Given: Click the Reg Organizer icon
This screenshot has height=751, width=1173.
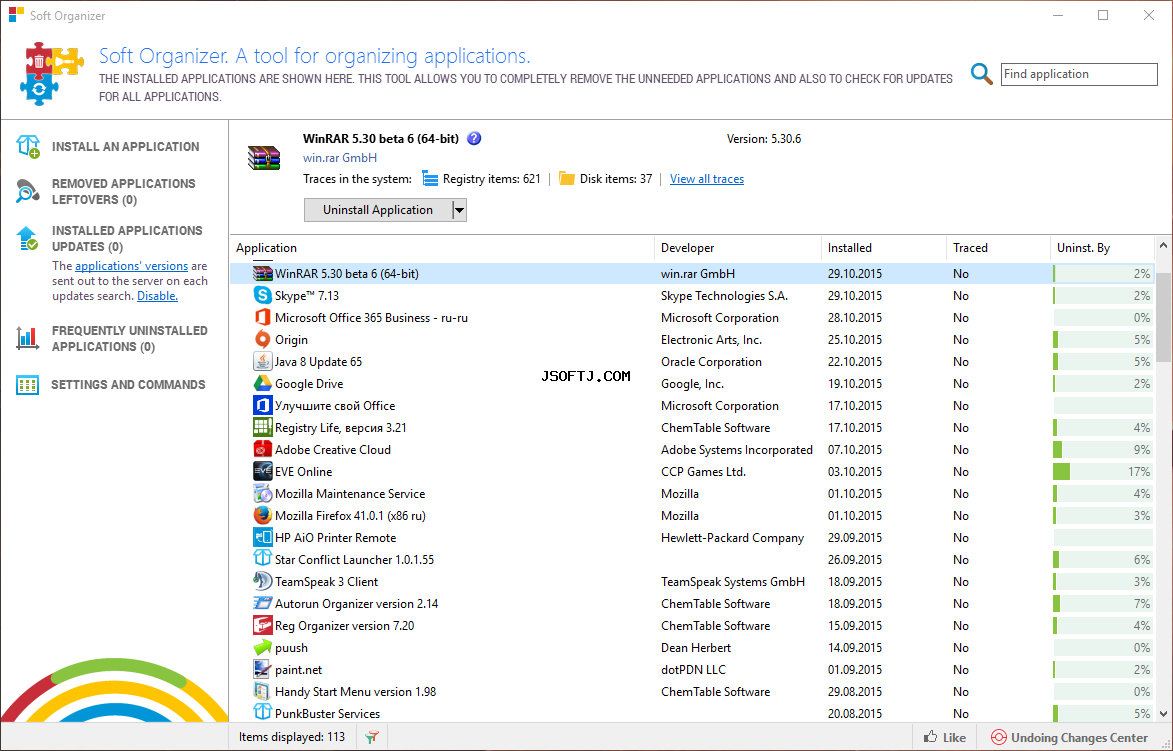Looking at the screenshot, I should [x=263, y=625].
